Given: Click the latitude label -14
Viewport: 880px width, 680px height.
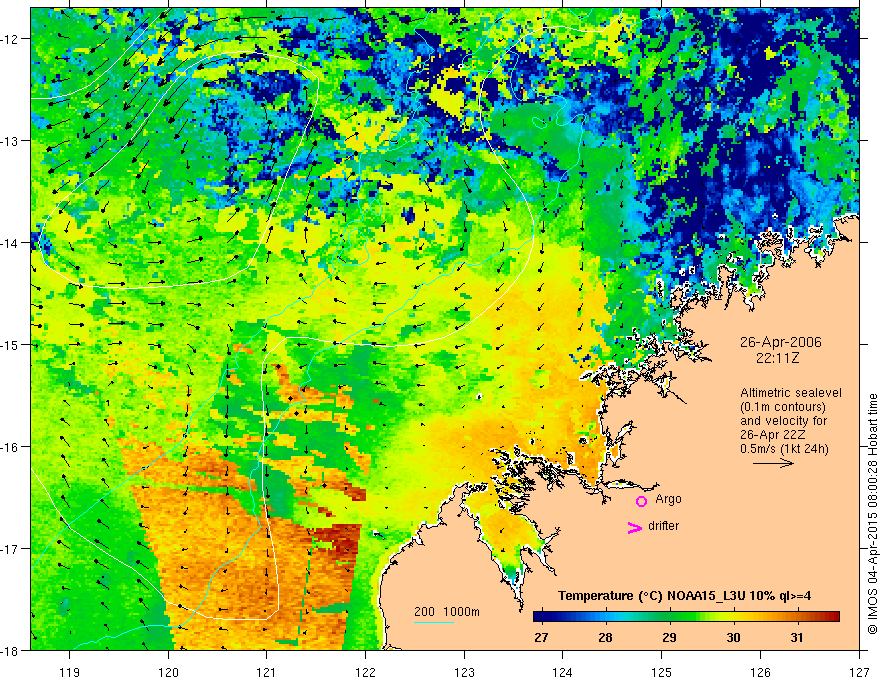Looking at the screenshot, I should 10,242.
